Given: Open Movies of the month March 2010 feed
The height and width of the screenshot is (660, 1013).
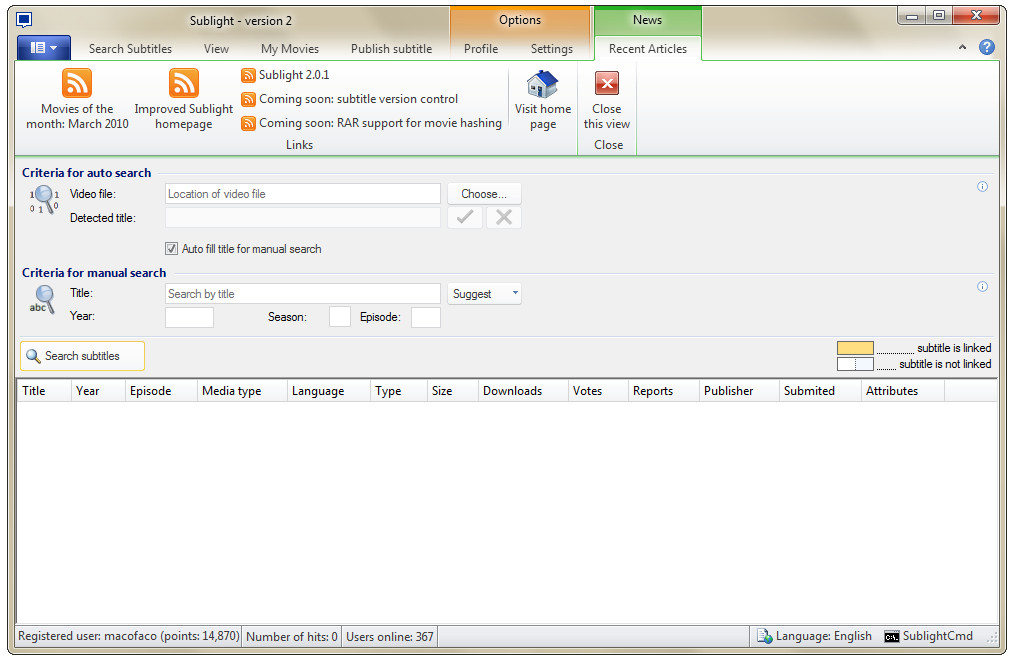Looking at the screenshot, I should (77, 99).
